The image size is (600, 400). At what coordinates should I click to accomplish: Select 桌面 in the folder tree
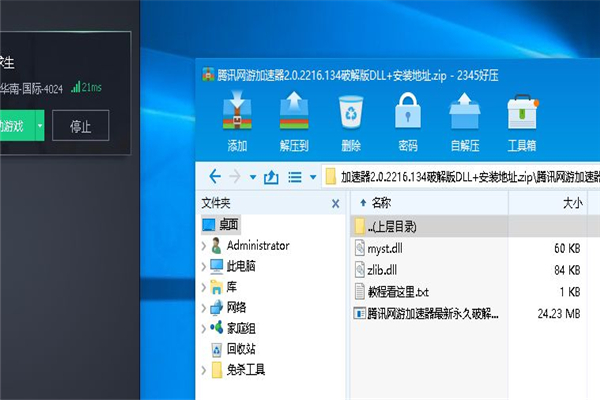click(x=221, y=225)
